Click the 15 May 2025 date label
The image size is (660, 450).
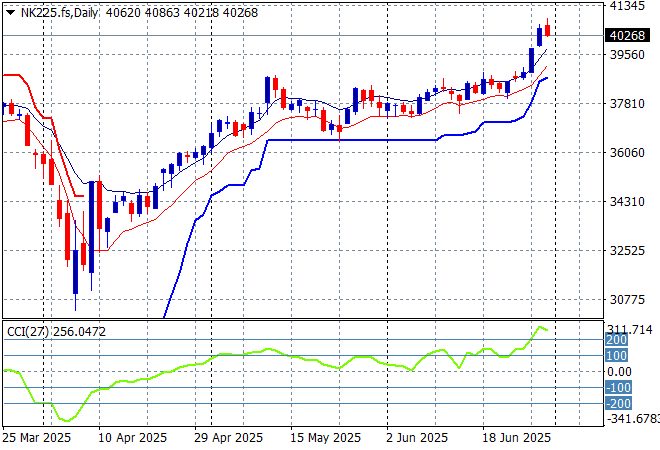click(x=325, y=438)
